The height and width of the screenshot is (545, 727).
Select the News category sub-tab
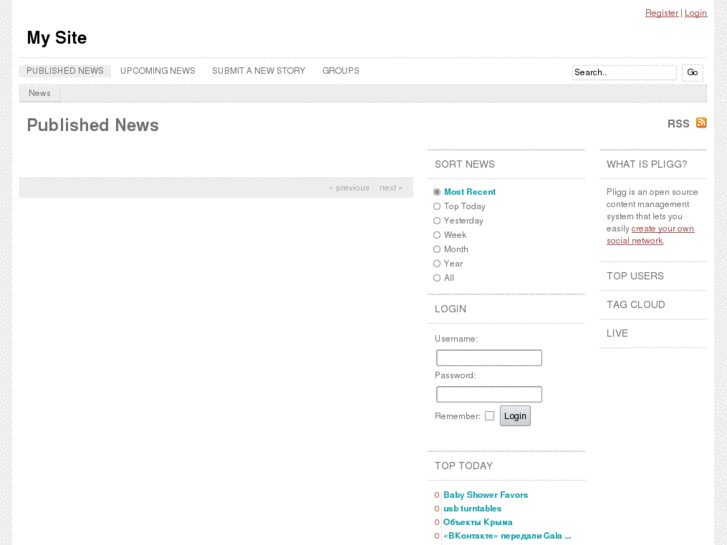[x=39, y=93]
